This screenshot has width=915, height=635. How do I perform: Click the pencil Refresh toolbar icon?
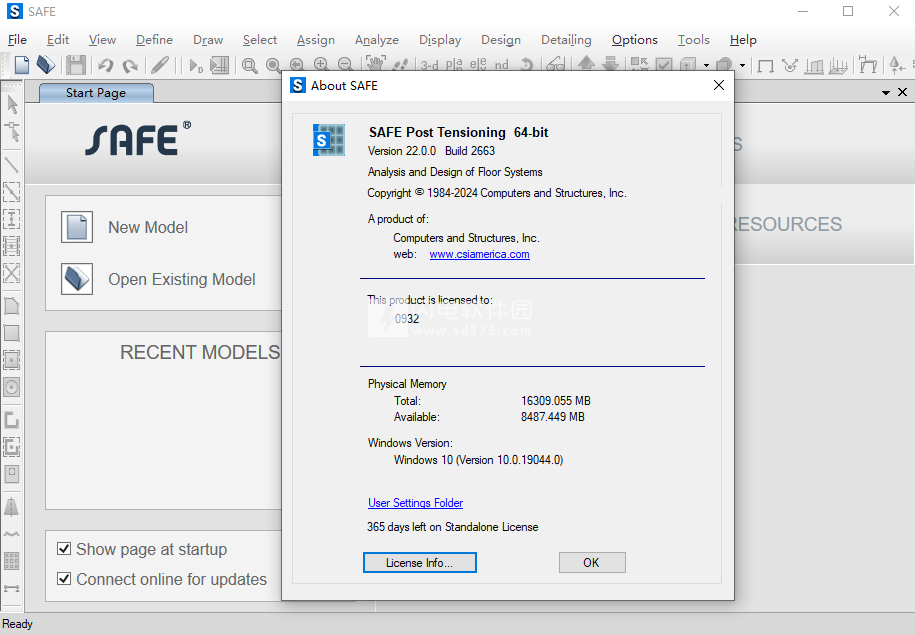(x=159, y=64)
